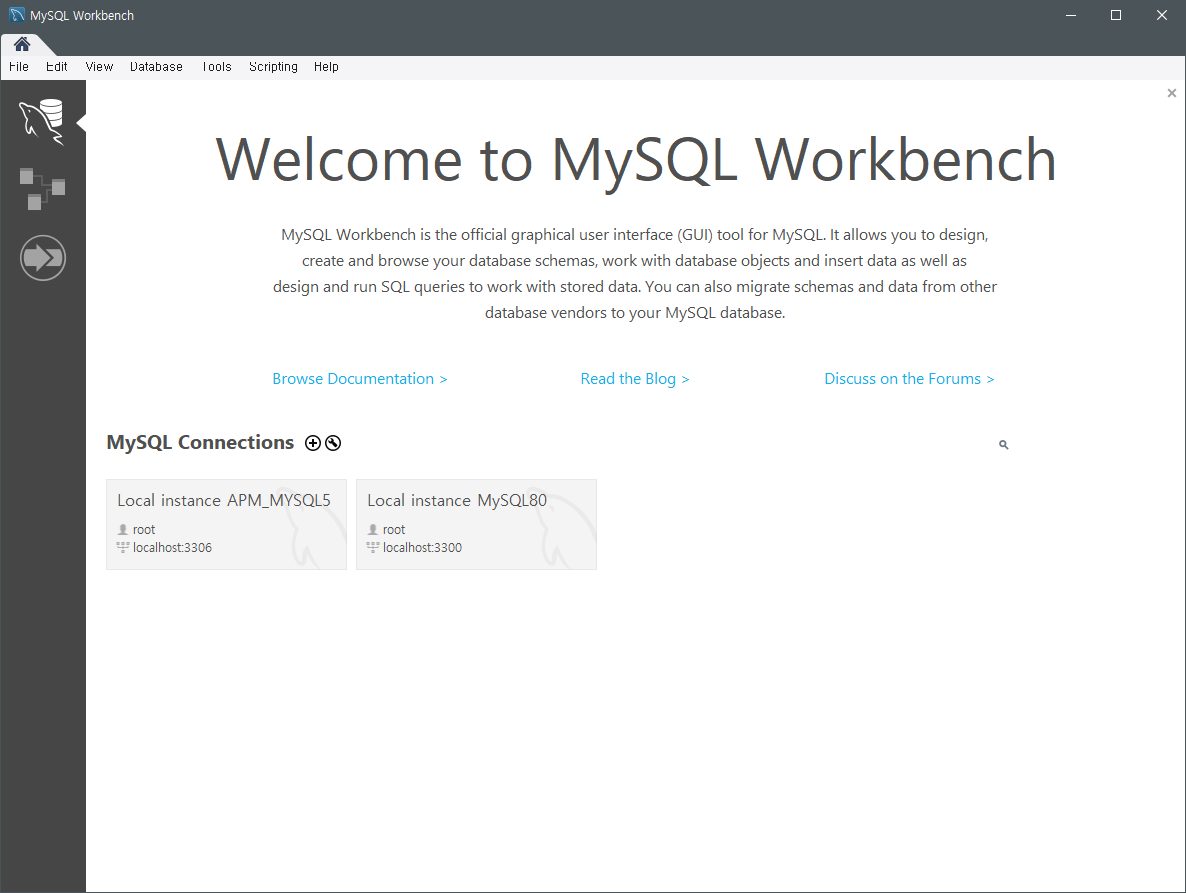Follow the Discuss on the Forums link
The width and height of the screenshot is (1186, 893).
pos(909,379)
